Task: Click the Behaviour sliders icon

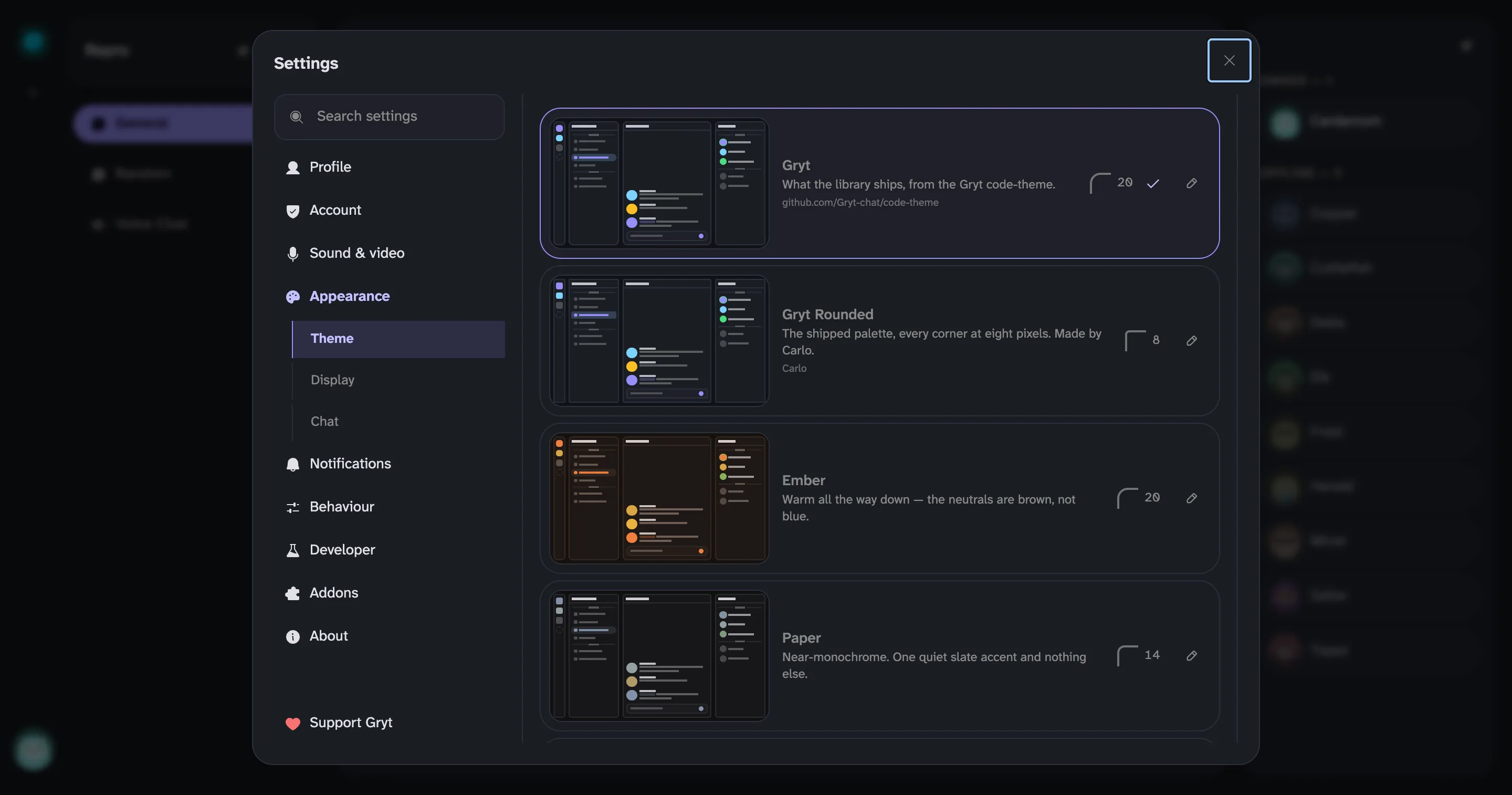Action: (292, 507)
